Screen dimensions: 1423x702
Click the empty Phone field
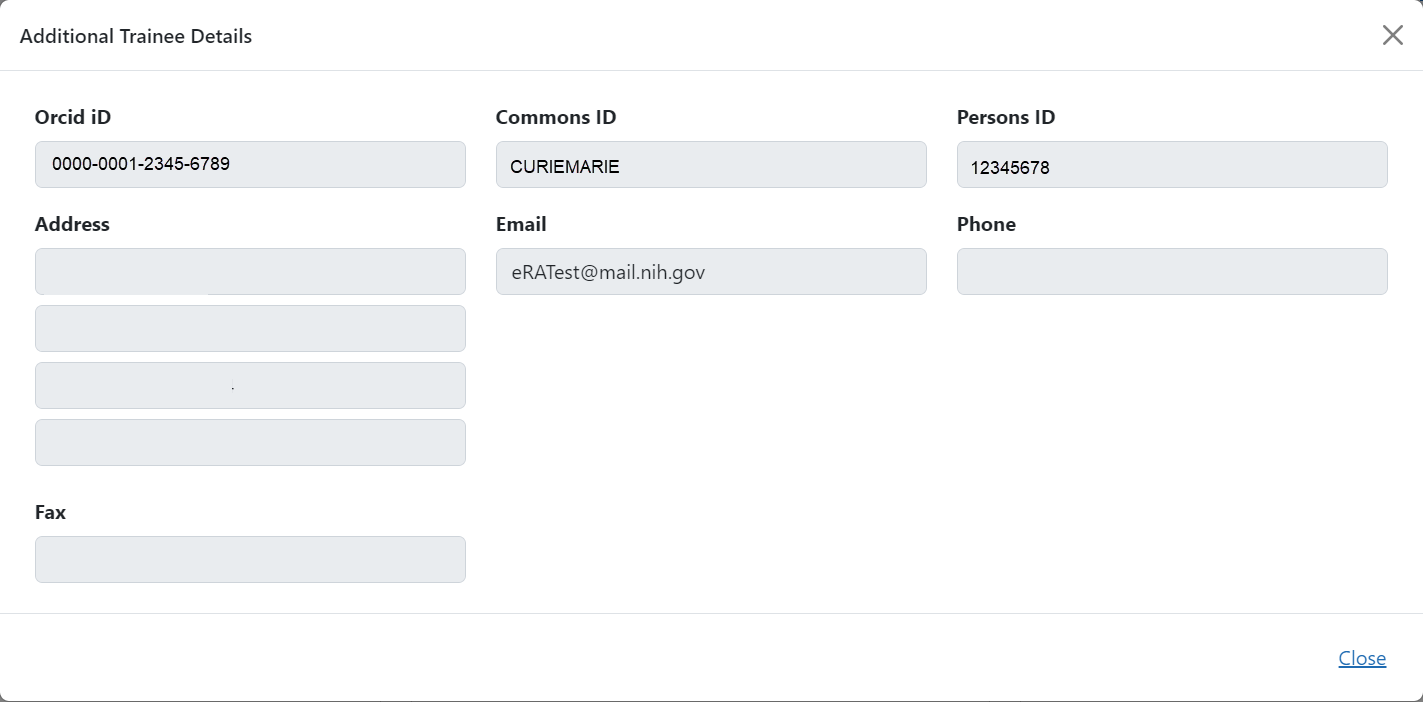click(x=1172, y=271)
